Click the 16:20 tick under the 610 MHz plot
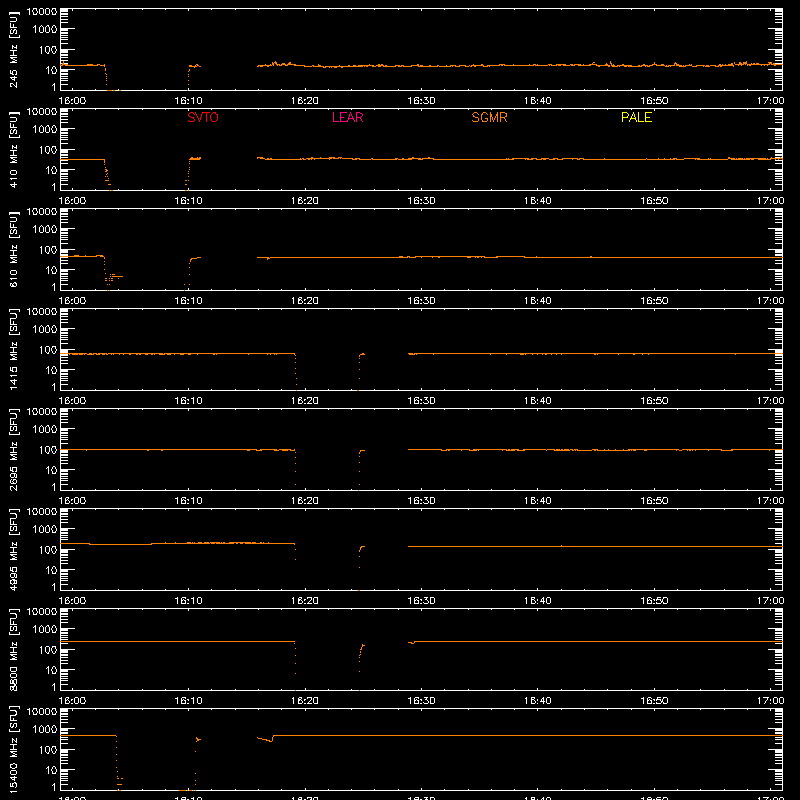800x800 pixels. tap(305, 301)
